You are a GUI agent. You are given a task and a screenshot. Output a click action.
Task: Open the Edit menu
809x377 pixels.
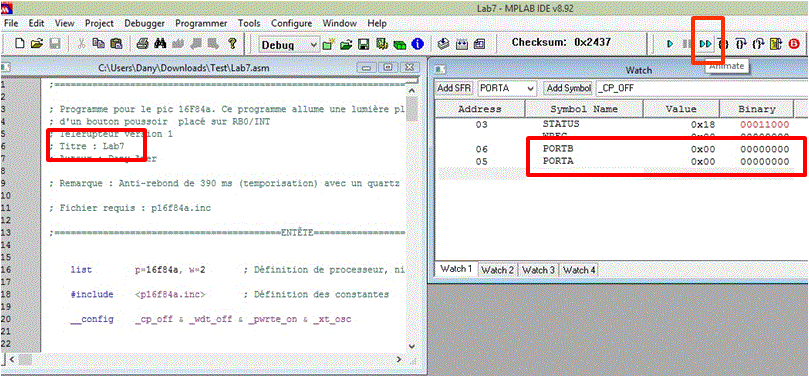click(36, 23)
